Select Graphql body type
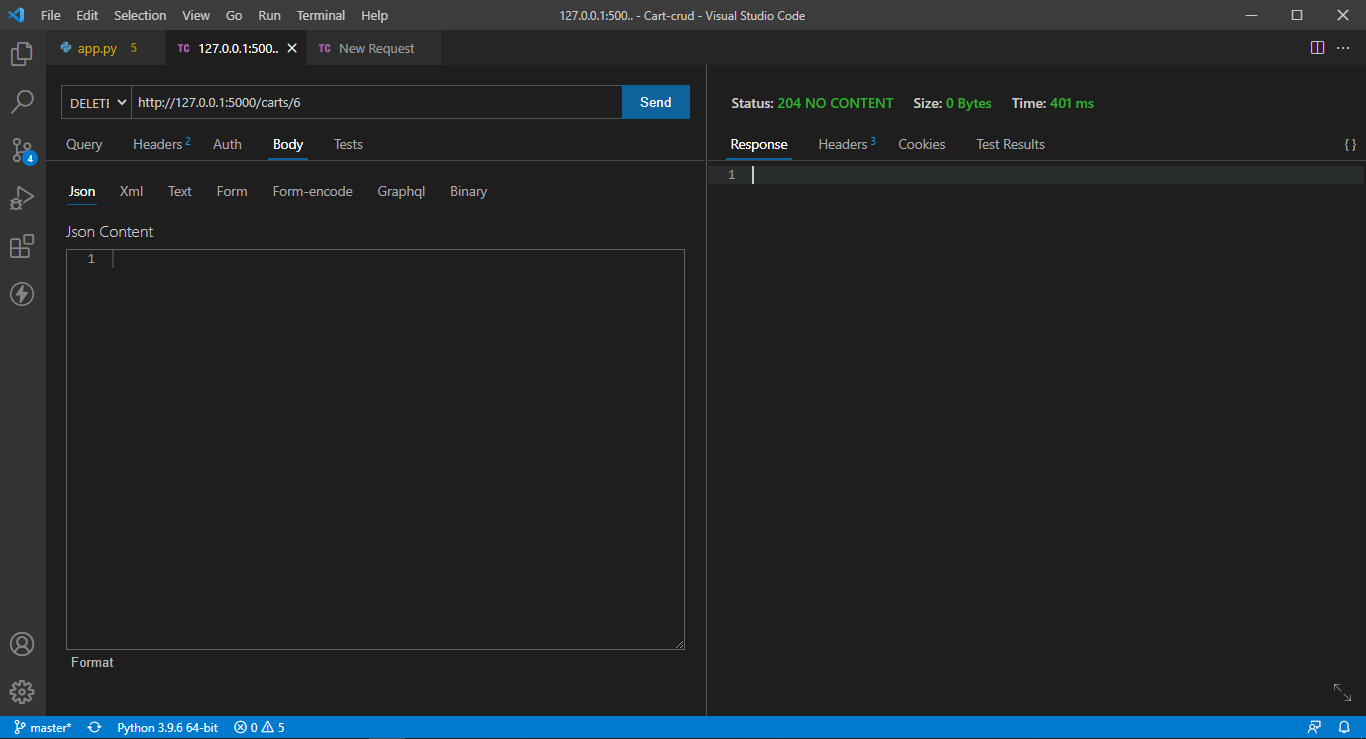 401,191
